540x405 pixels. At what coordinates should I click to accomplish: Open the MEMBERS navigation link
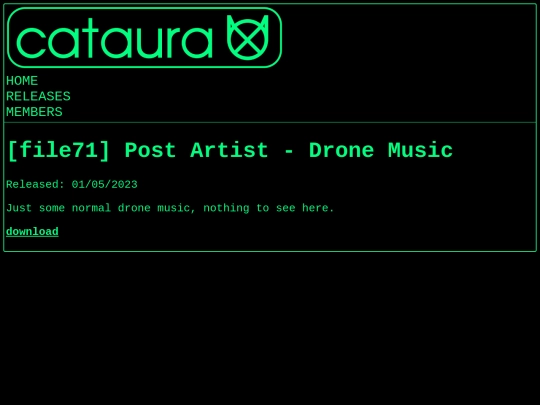(x=34, y=112)
